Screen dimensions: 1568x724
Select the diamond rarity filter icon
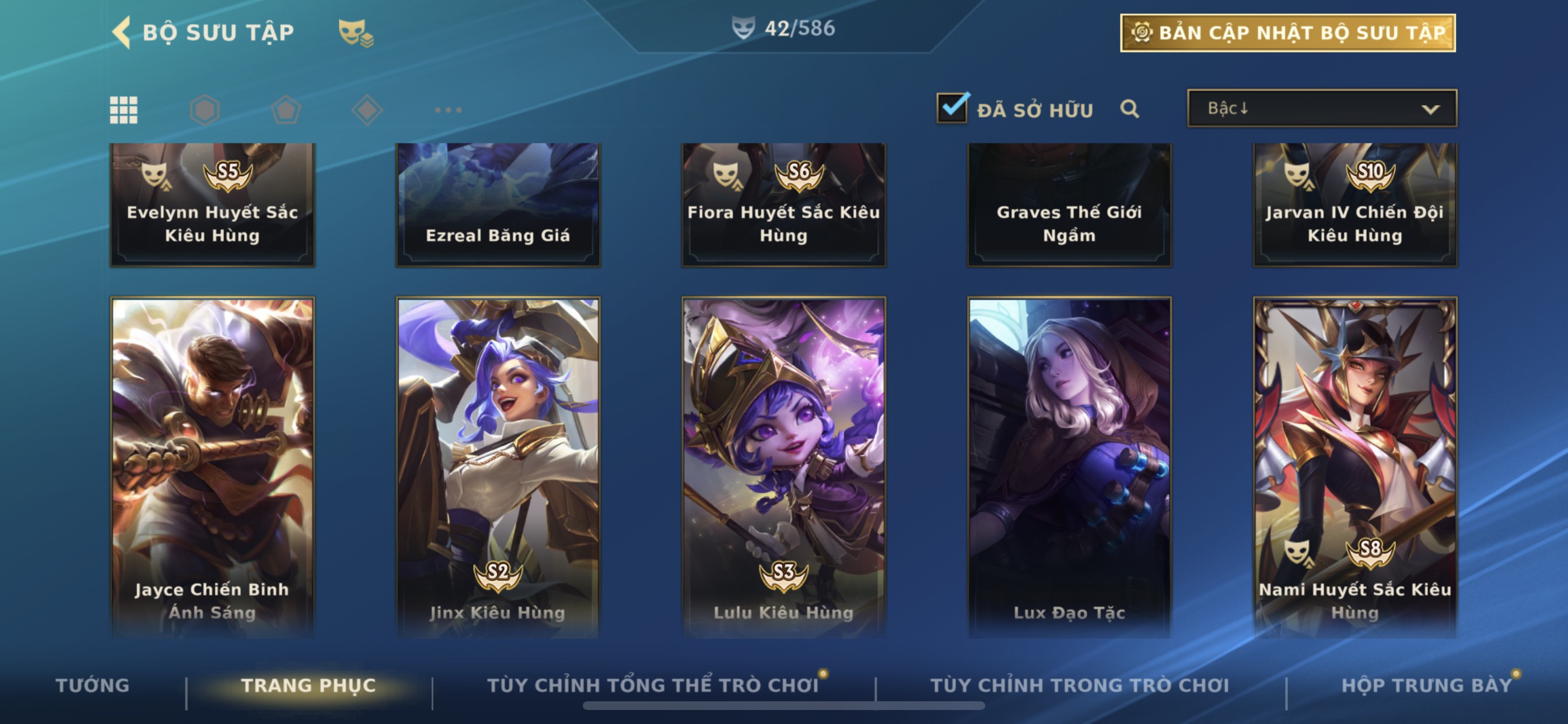367,110
